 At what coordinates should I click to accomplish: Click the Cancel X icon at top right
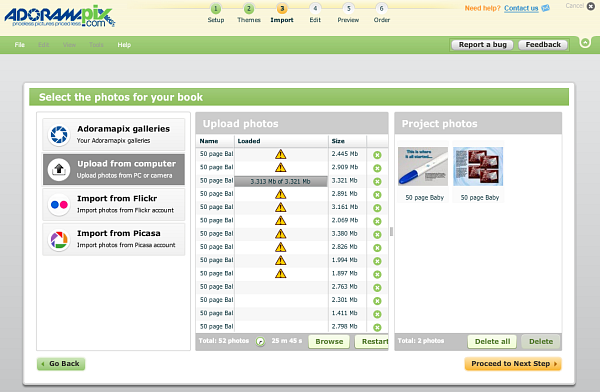click(591, 6)
